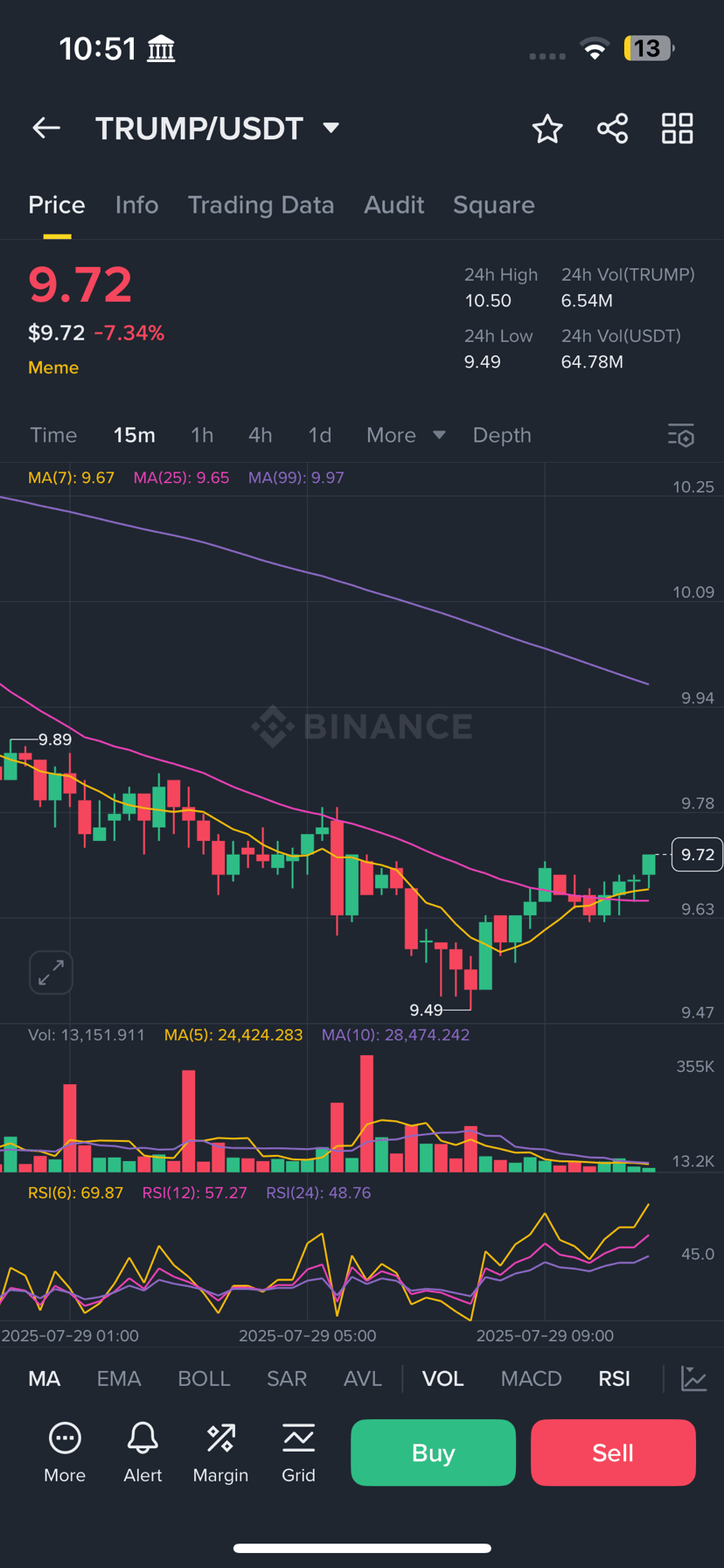Open the TRUMP/USDT pair dropdown

click(x=331, y=128)
